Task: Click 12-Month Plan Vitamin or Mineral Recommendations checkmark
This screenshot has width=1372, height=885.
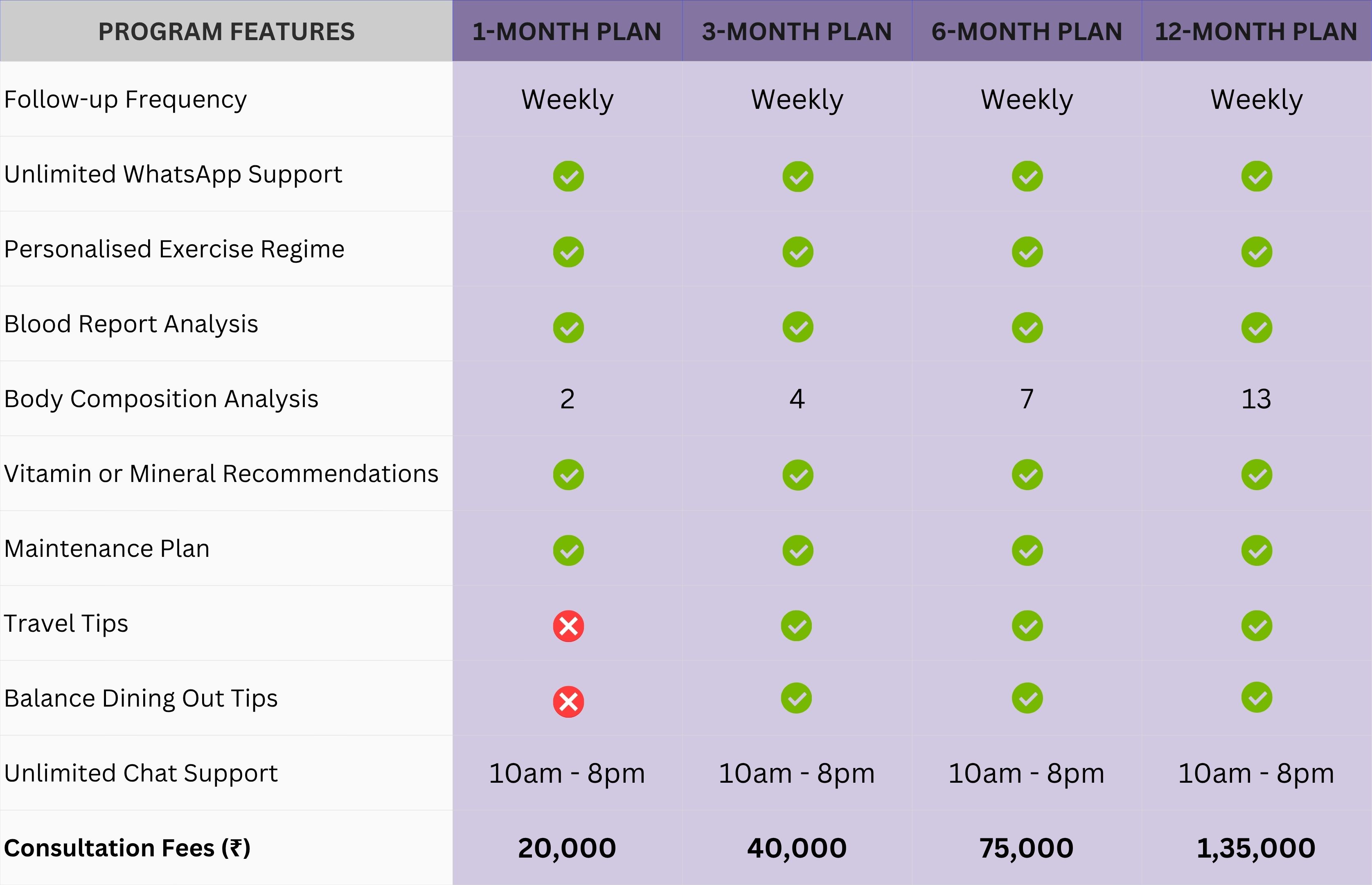Action: click(x=1257, y=475)
